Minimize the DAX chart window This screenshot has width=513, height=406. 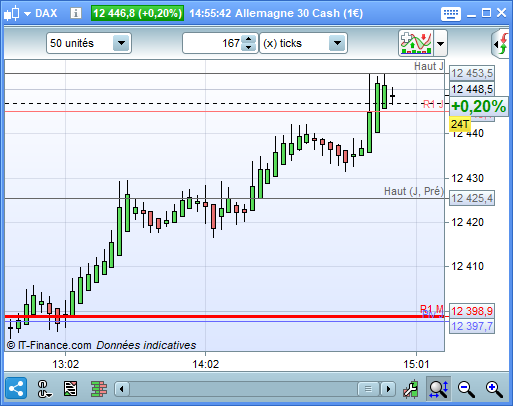[471, 15]
